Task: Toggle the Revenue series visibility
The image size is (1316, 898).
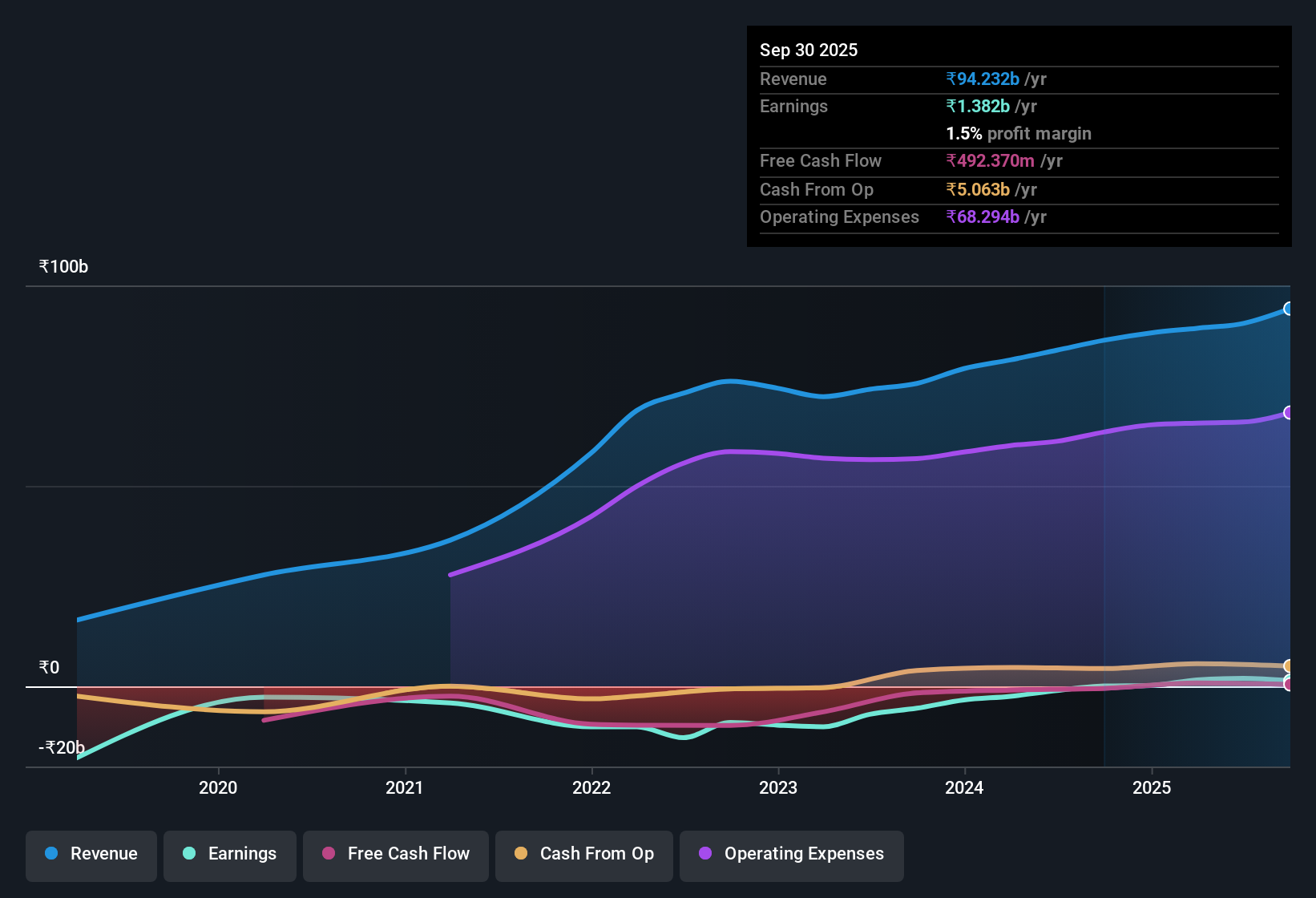Action: [91, 854]
